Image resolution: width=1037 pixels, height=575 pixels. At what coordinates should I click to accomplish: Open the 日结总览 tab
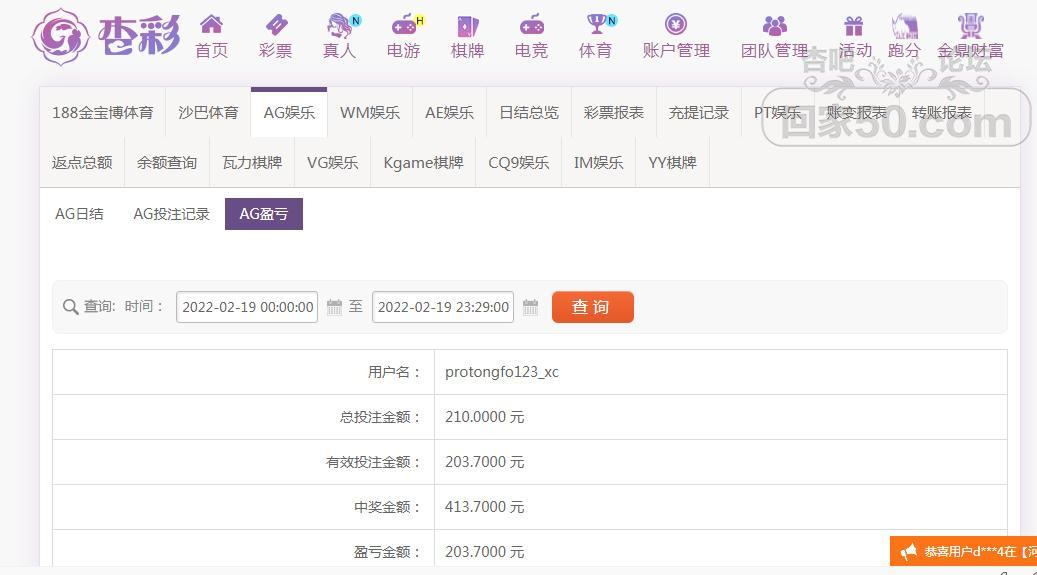click(x=528, y=112)
